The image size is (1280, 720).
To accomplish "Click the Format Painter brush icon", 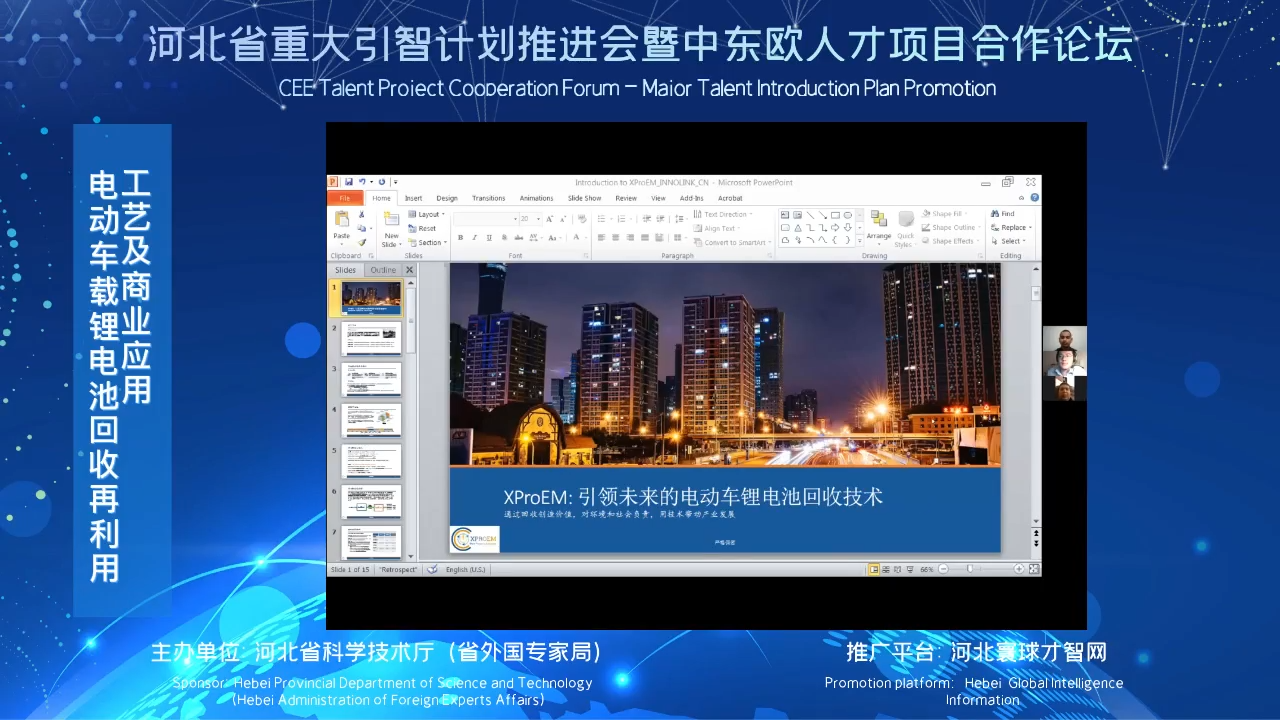I will click(x=362, y=242).
